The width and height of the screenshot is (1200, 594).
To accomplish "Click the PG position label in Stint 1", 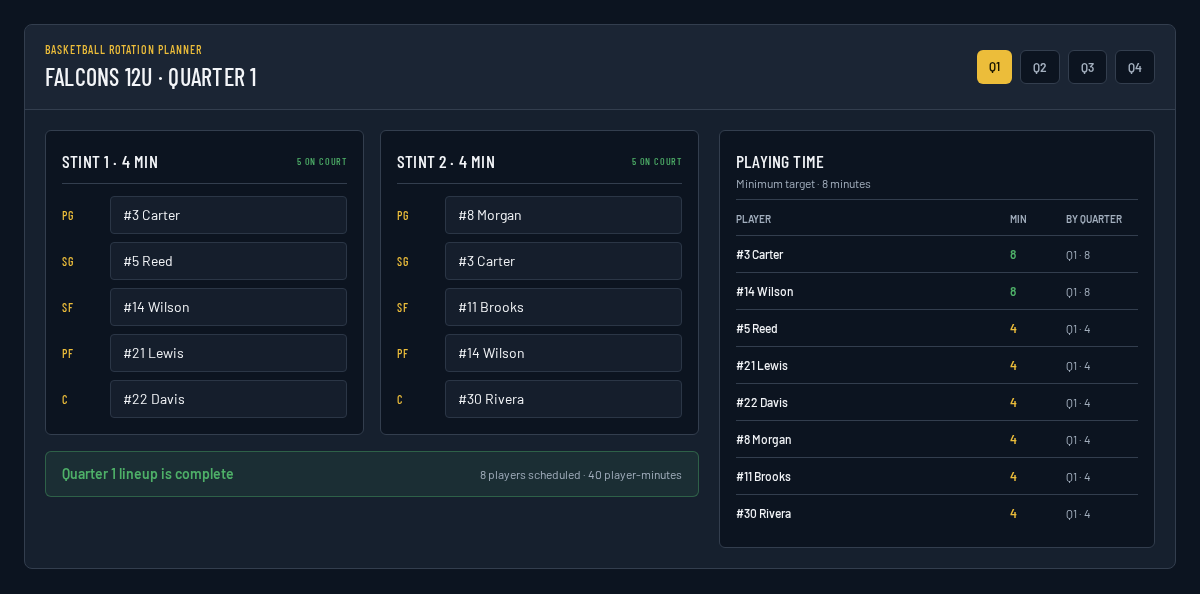I will point(68,216).
